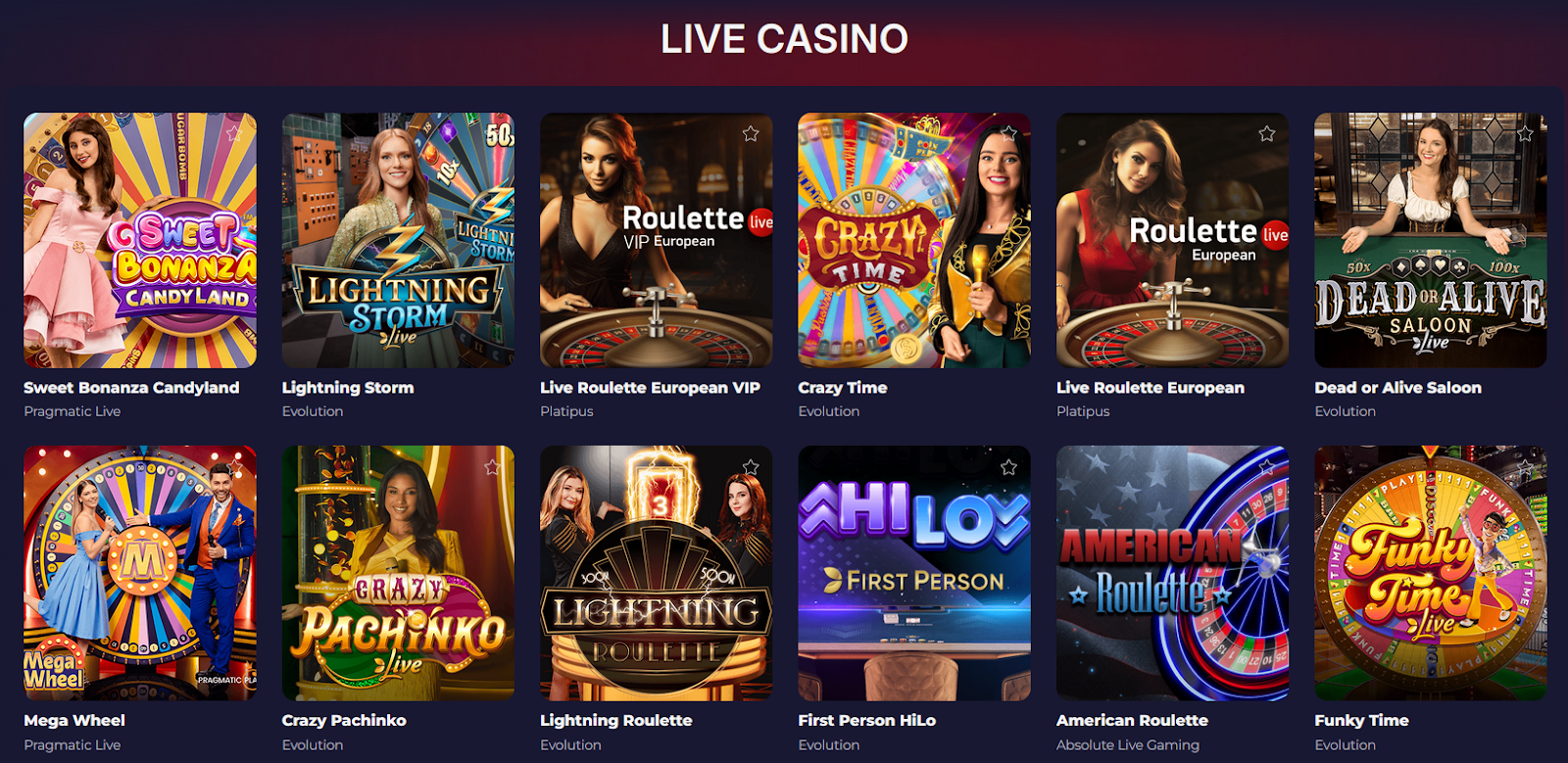Image resolution: width=1568 pixels, height=763 pixels.
Task: Favorite star on Crazy Pachinko tile
Action: tap(492, 467)
